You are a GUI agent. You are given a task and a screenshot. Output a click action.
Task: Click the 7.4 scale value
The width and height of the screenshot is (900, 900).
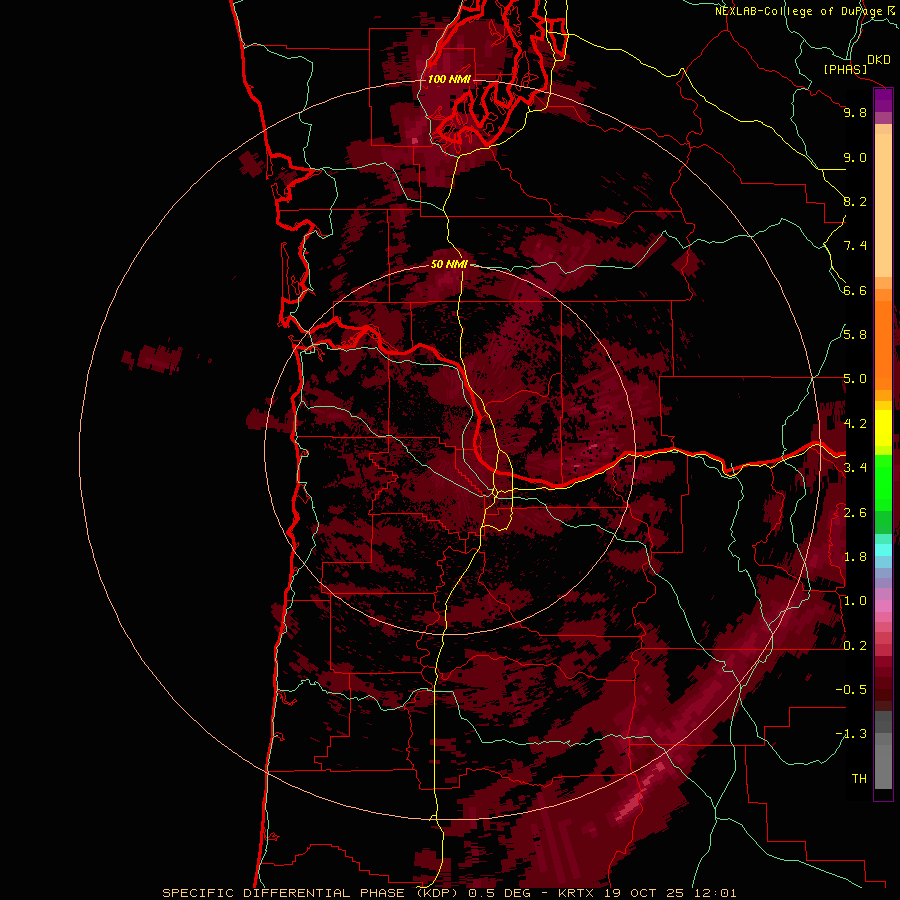pyautogui.click(x=855, y=246)
